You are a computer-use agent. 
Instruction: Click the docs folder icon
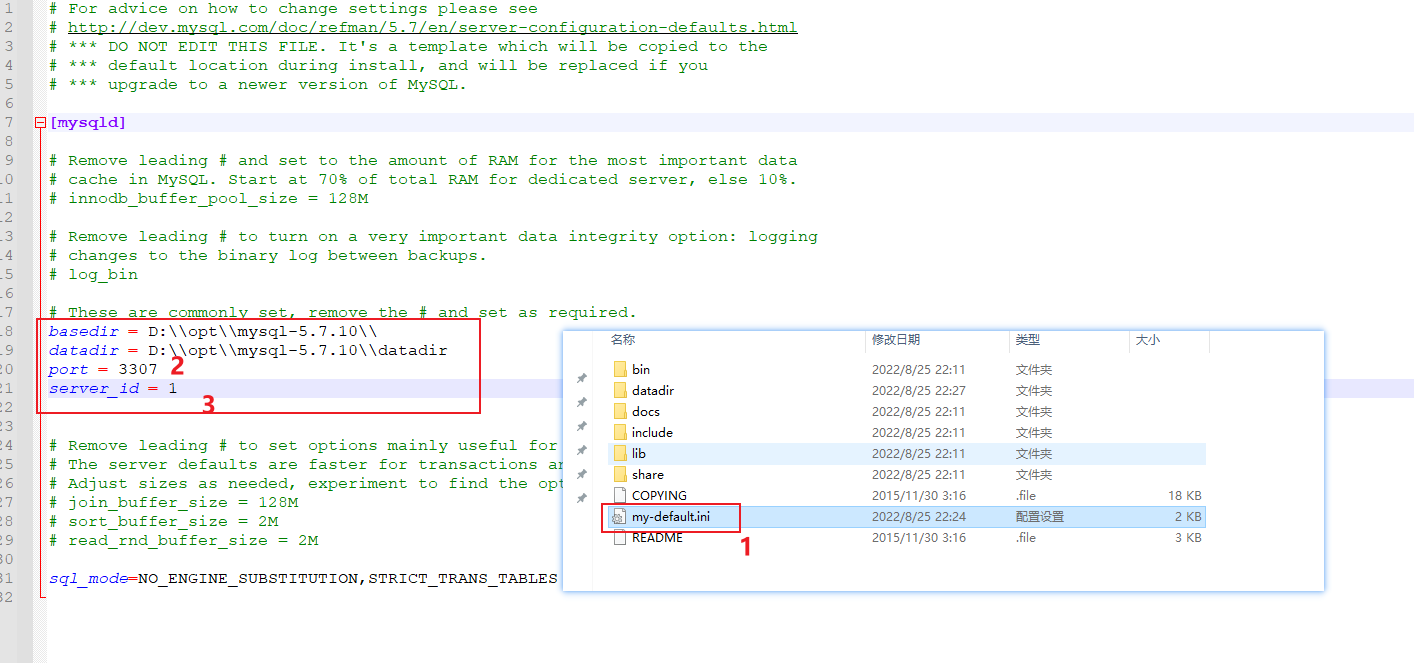tap(618, 412)
